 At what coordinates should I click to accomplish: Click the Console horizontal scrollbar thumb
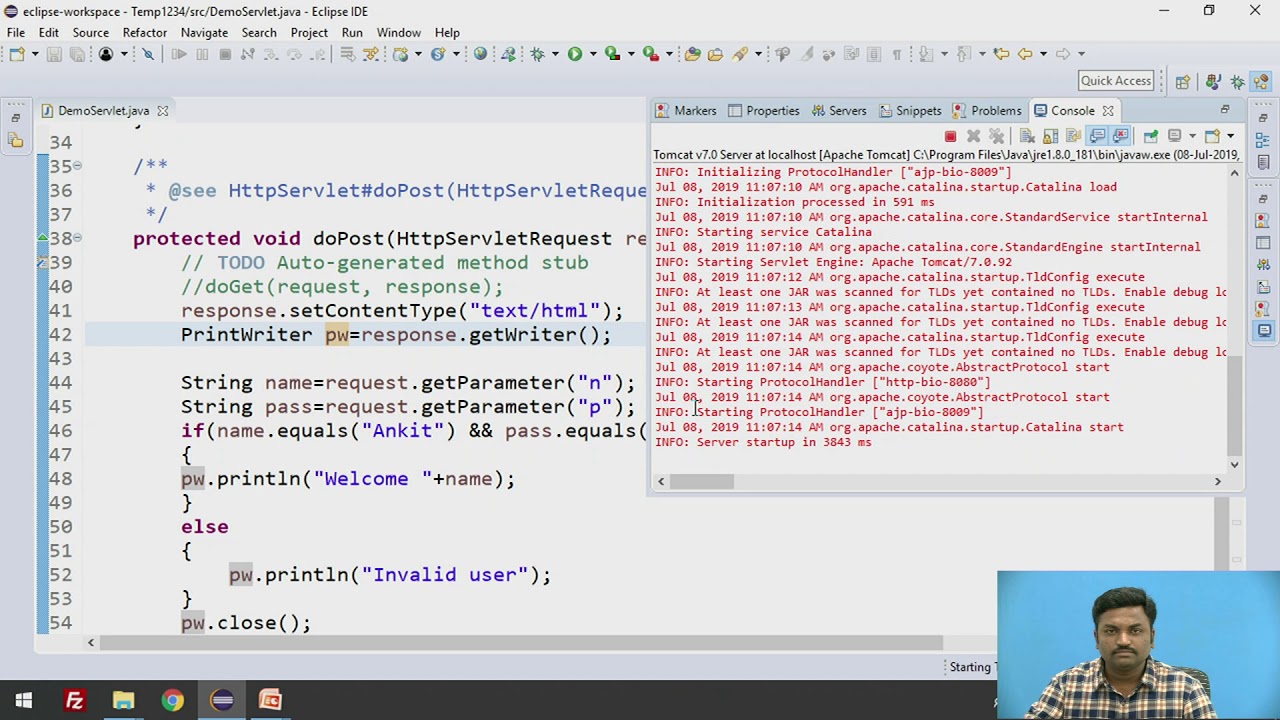point(701,481)
